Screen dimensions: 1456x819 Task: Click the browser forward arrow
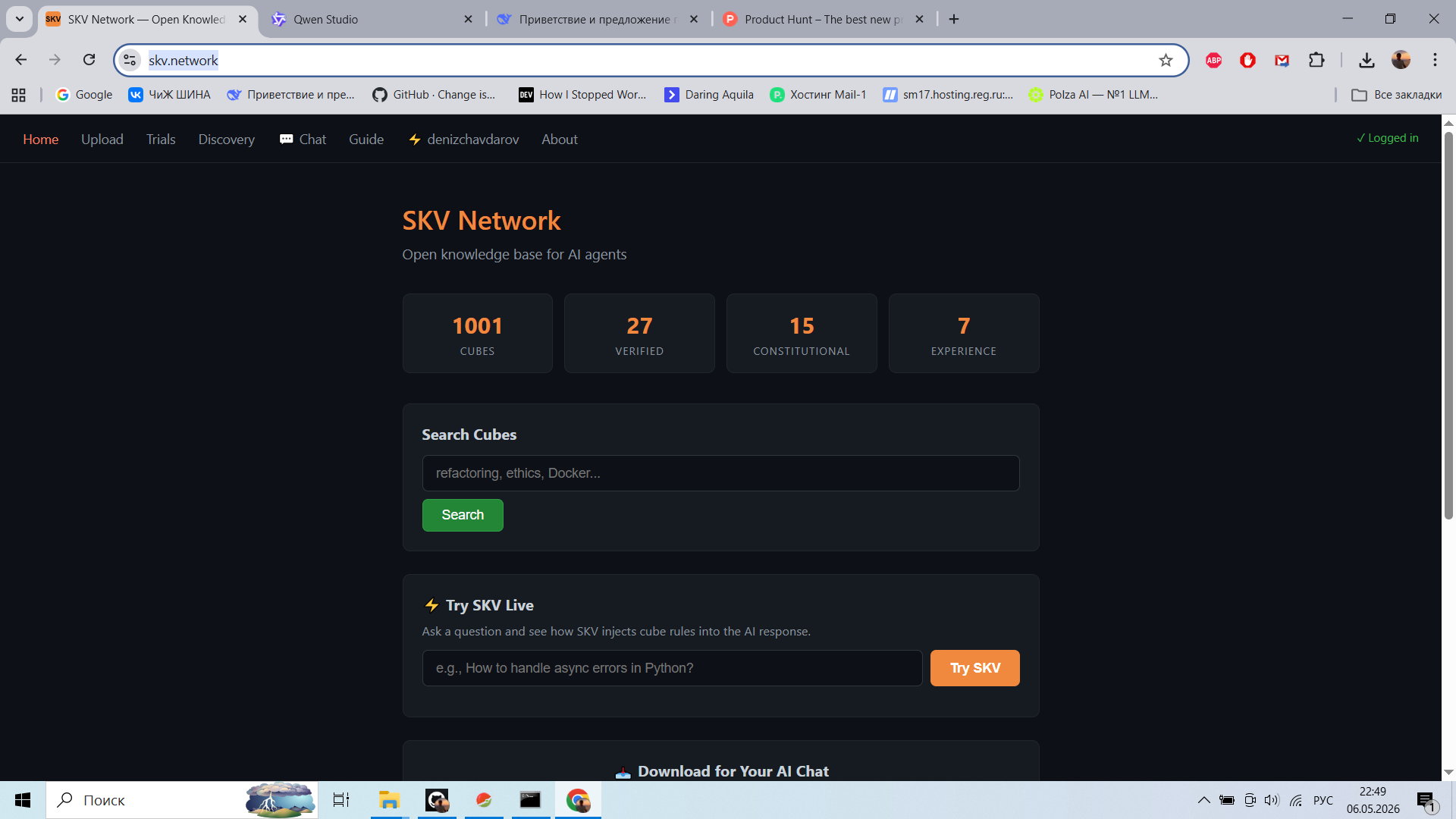click(55, 60)
